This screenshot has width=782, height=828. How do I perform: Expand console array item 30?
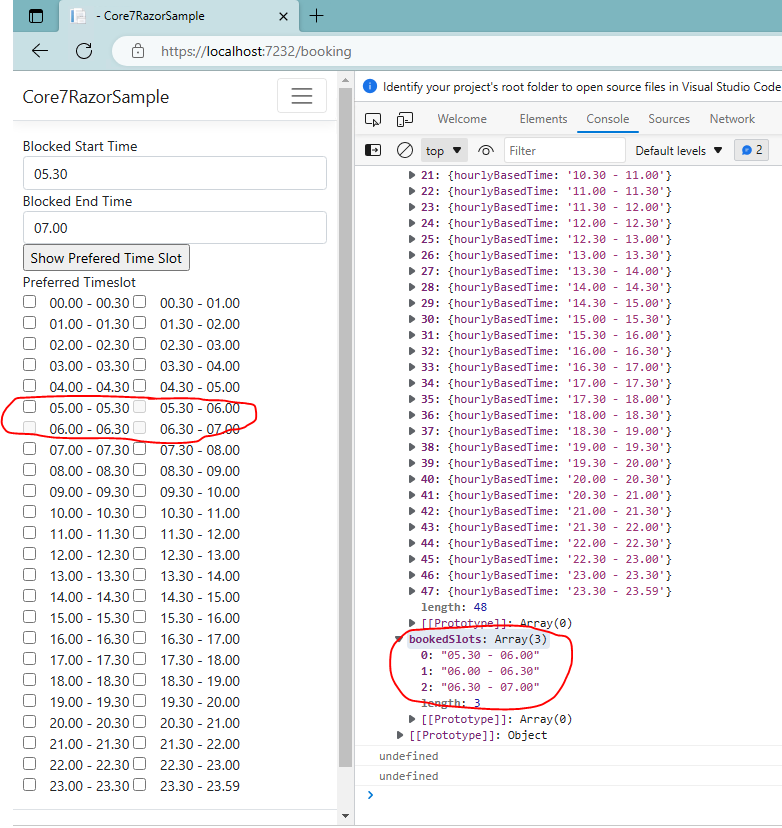point(412,319)
